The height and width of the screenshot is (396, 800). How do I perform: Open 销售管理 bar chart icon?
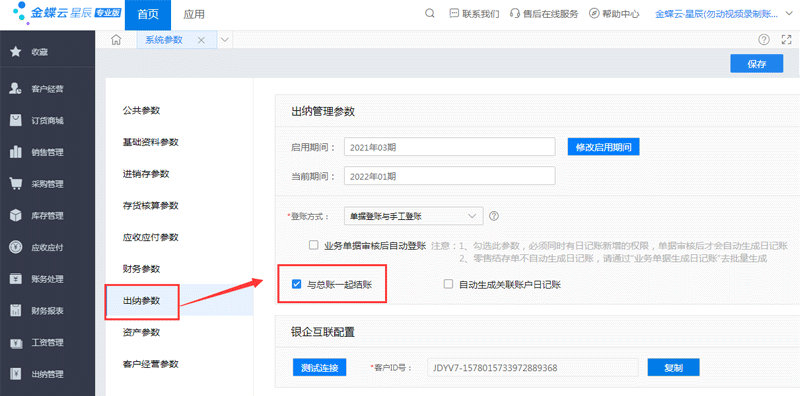coord(16,152)
